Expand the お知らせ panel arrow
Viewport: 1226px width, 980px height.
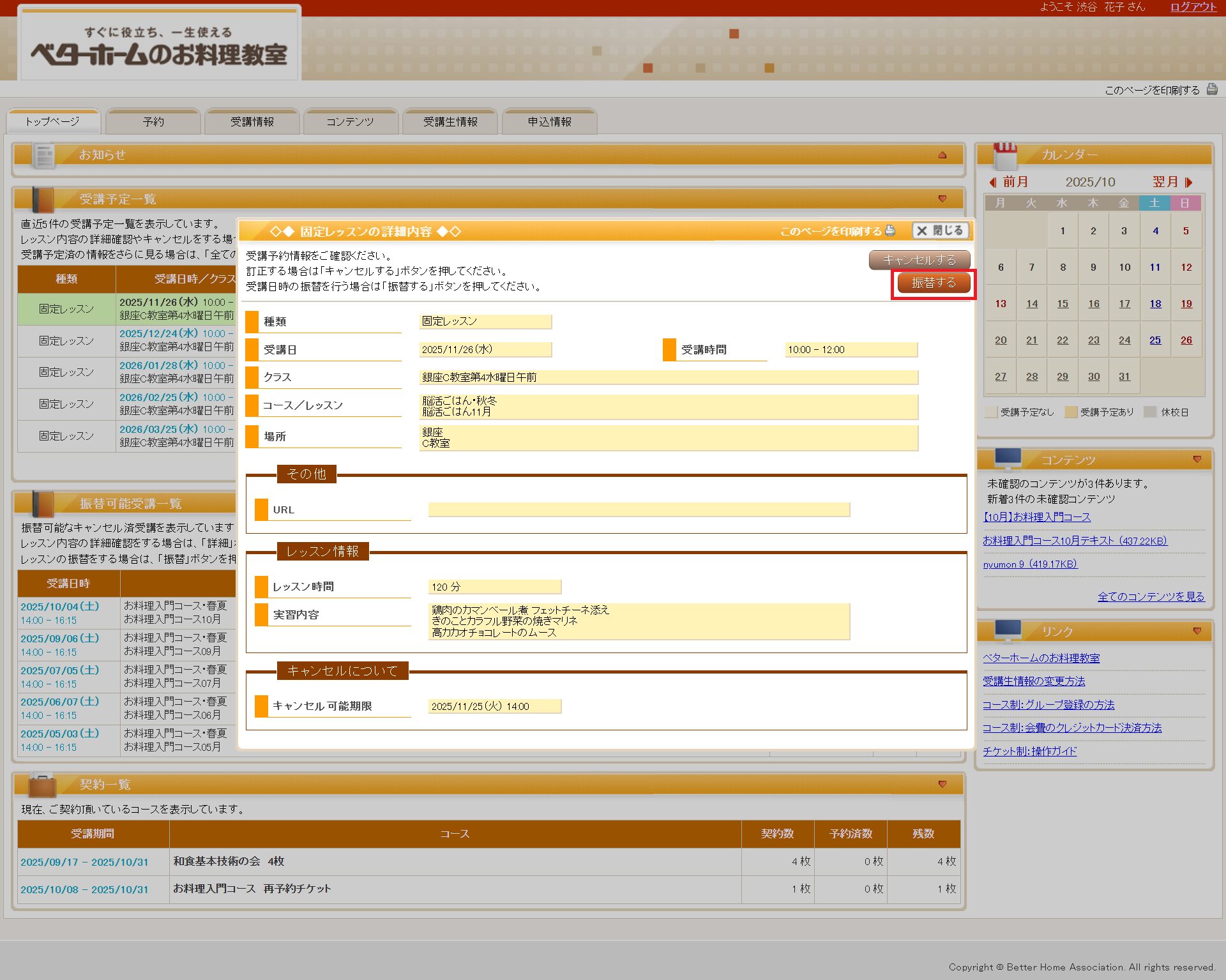click(942, 155)
